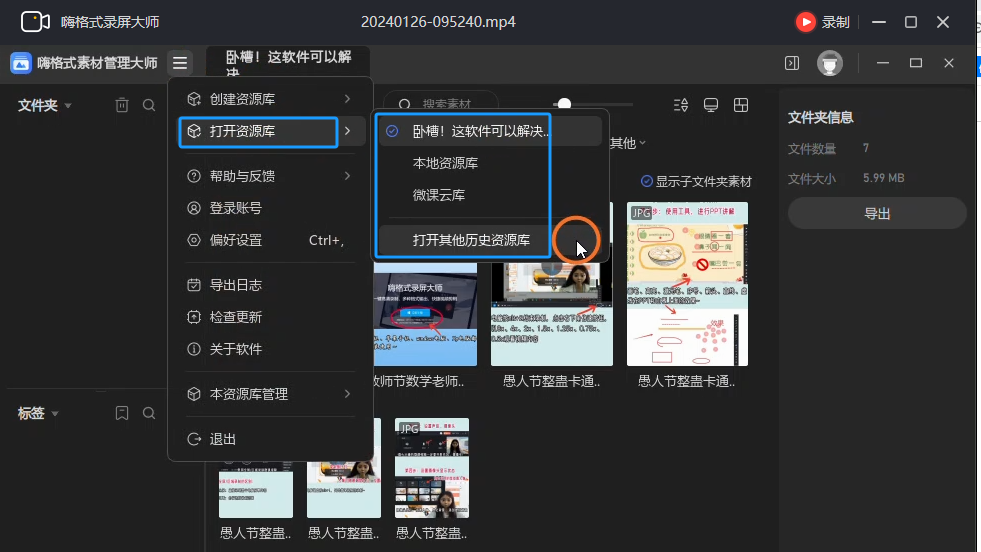This screenshot has width=981, height=552.
Task: Switch to the 卧槽！这软件可以解决 tab
Action: (288, 63)
